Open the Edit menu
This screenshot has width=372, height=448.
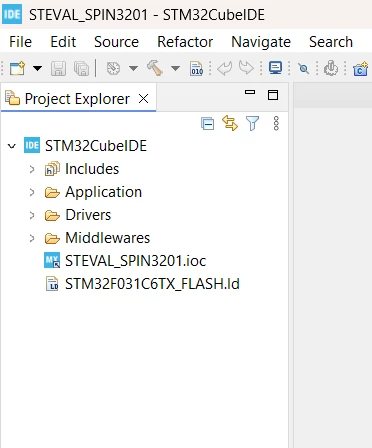(x=63, y=42)
